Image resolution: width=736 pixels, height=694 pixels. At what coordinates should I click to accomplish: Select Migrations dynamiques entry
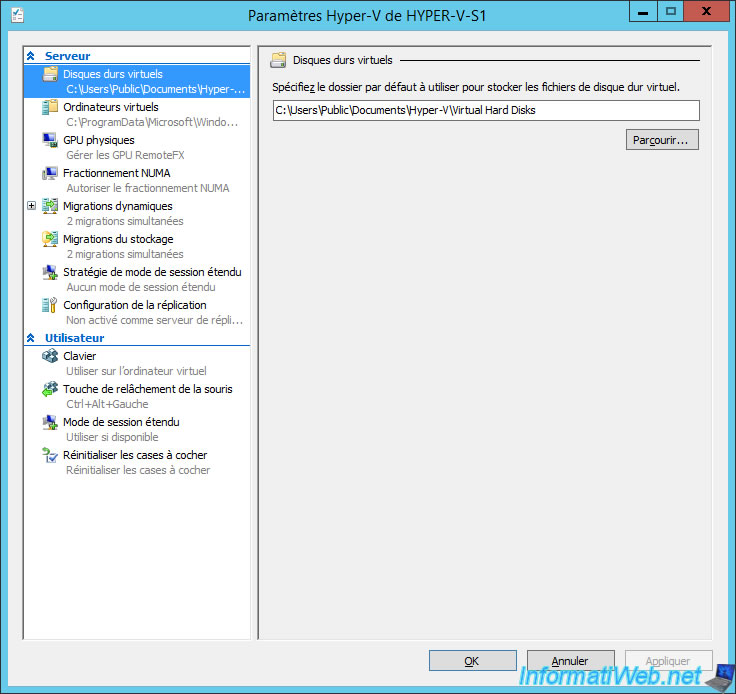point(137,213)
